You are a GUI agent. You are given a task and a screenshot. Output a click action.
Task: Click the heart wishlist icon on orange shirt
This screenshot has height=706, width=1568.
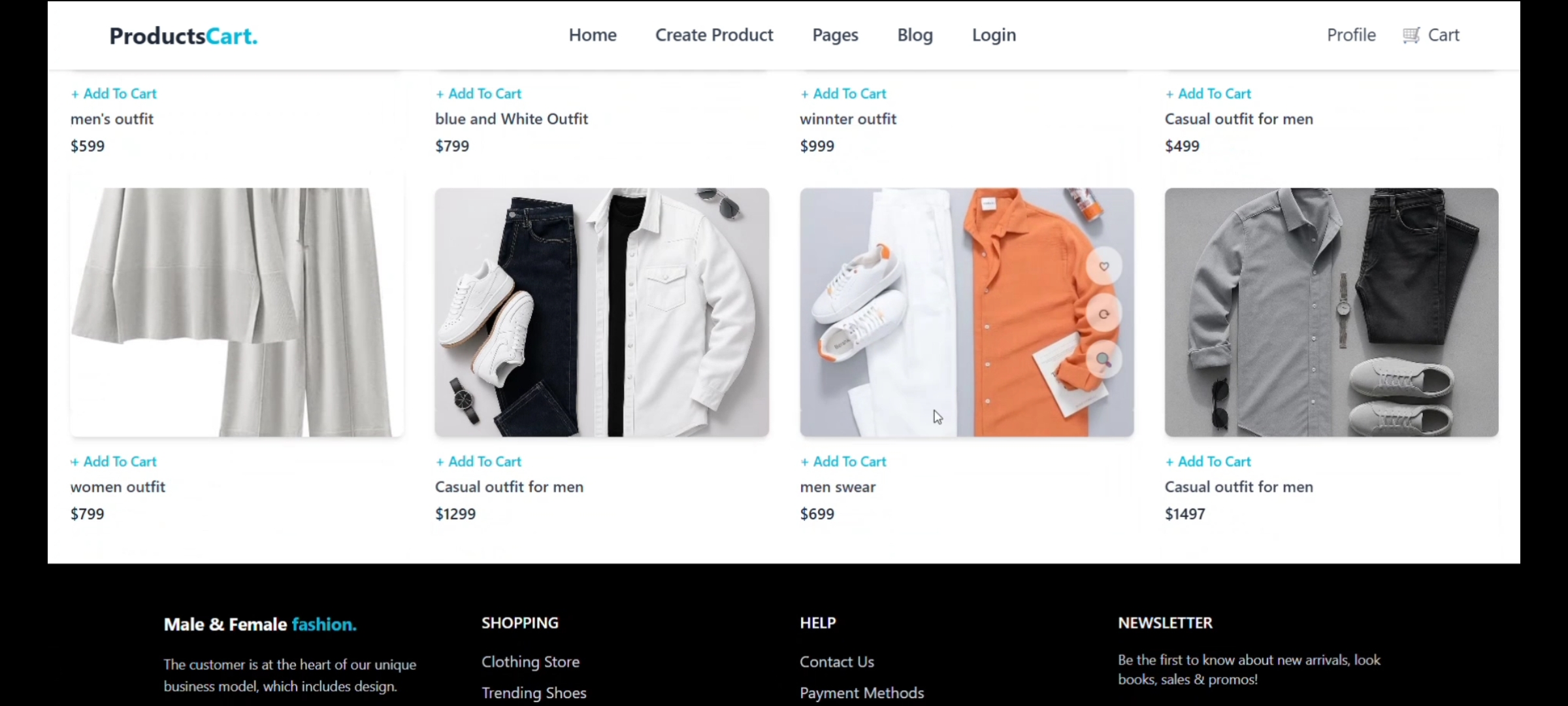point(1103,266)
